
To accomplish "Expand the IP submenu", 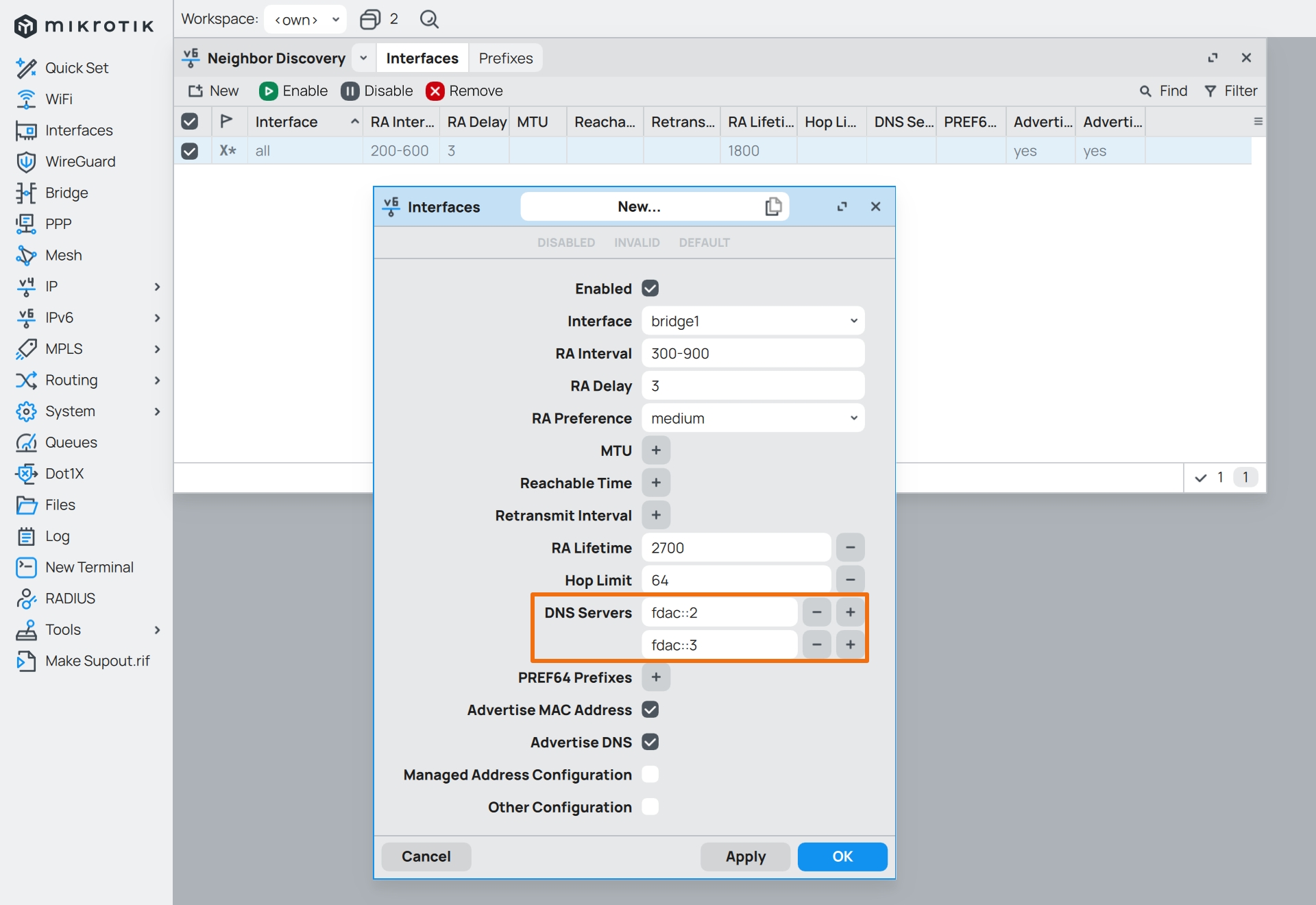I will click(x=157, y=287).
